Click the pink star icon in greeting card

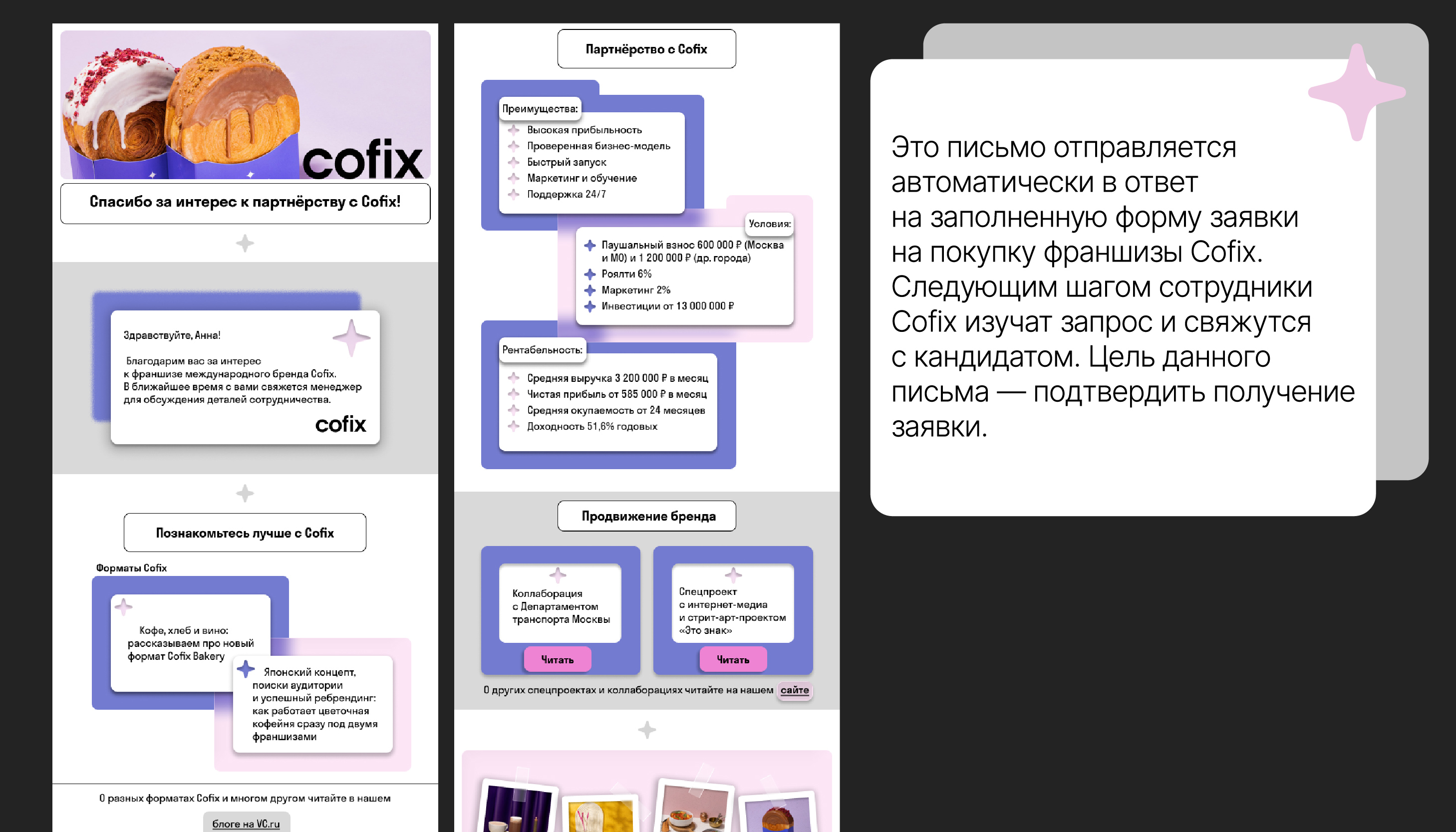pyautogui.click(x=351, y=337)
